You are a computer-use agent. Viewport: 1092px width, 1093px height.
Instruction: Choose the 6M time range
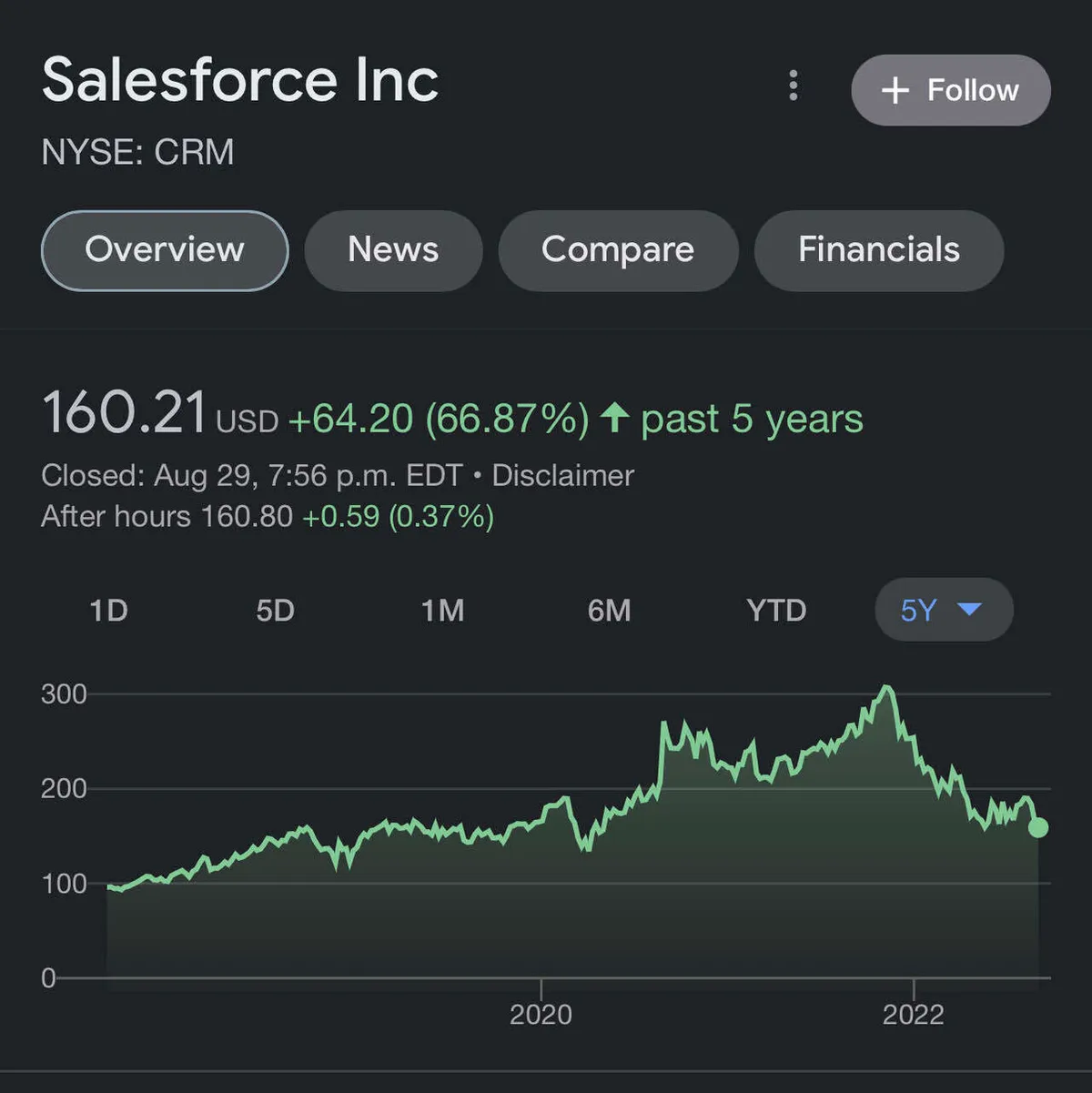click(609, 610)
